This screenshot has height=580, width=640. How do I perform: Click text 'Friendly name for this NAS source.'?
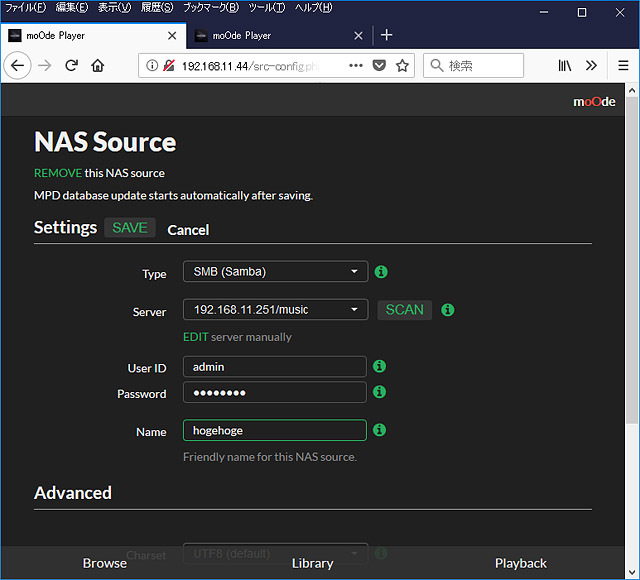pos(270,457)
